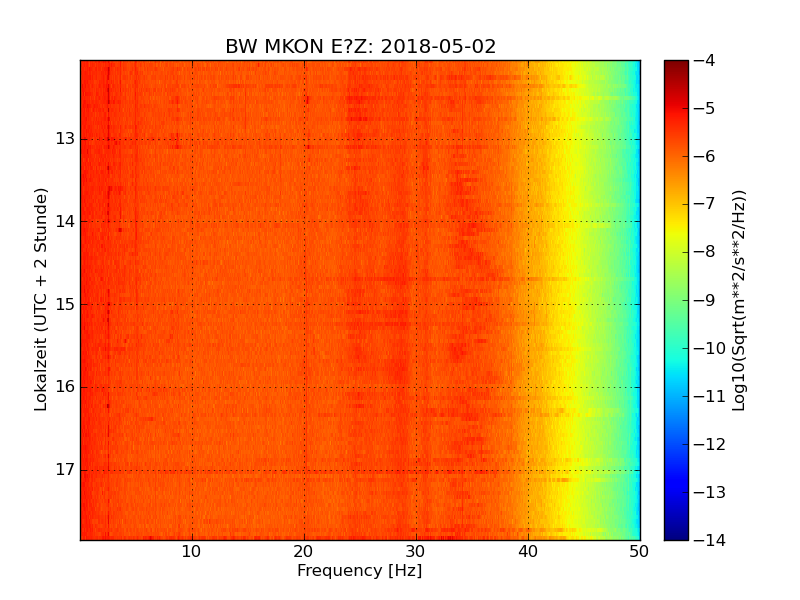This screenshot has height=600, width=800.
Task: Click the x-axis tick label "30"
Action: pos(415,552)
